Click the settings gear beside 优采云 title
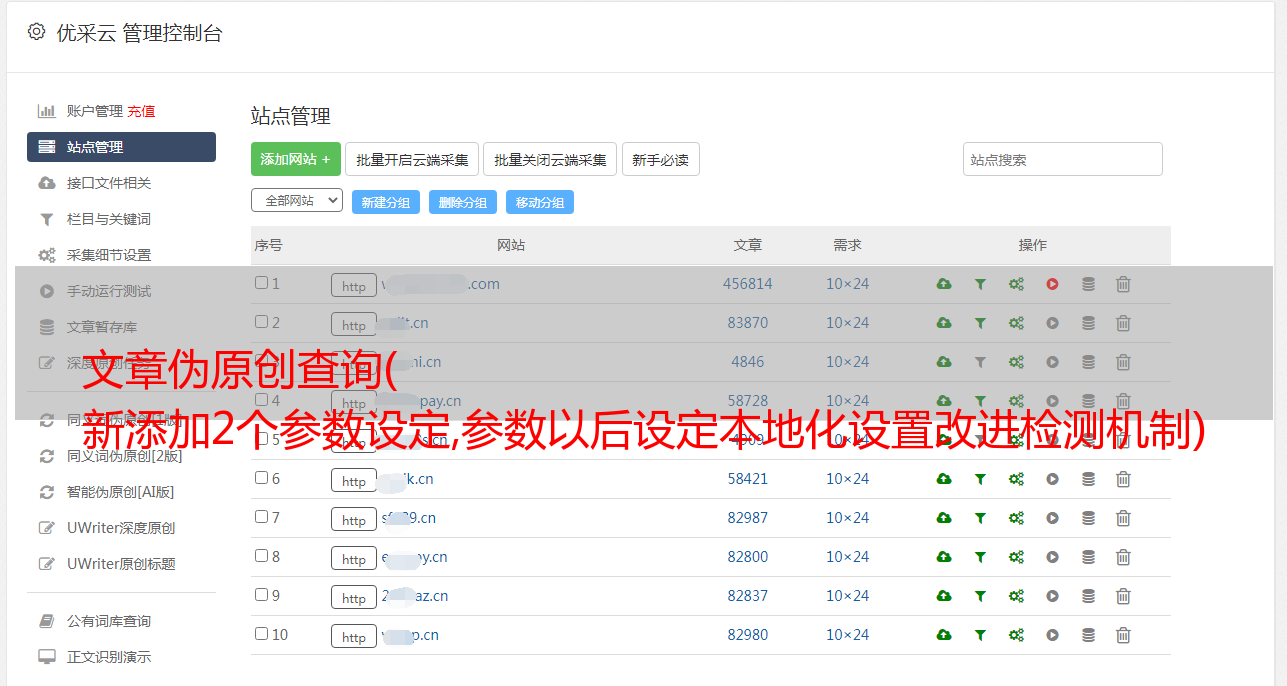Image resolution: width=1287 pixels, height=686 pixels. point(37,32)
